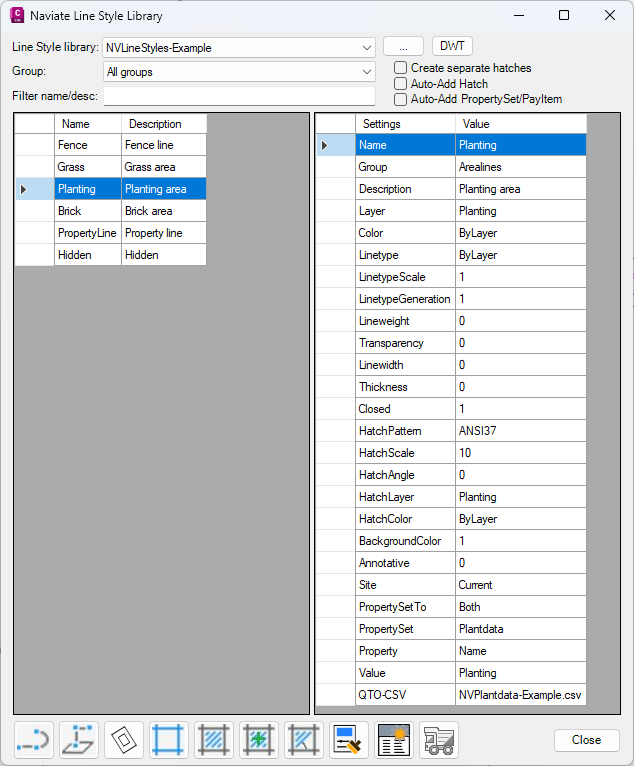Click the Close button

click(586, 740)
